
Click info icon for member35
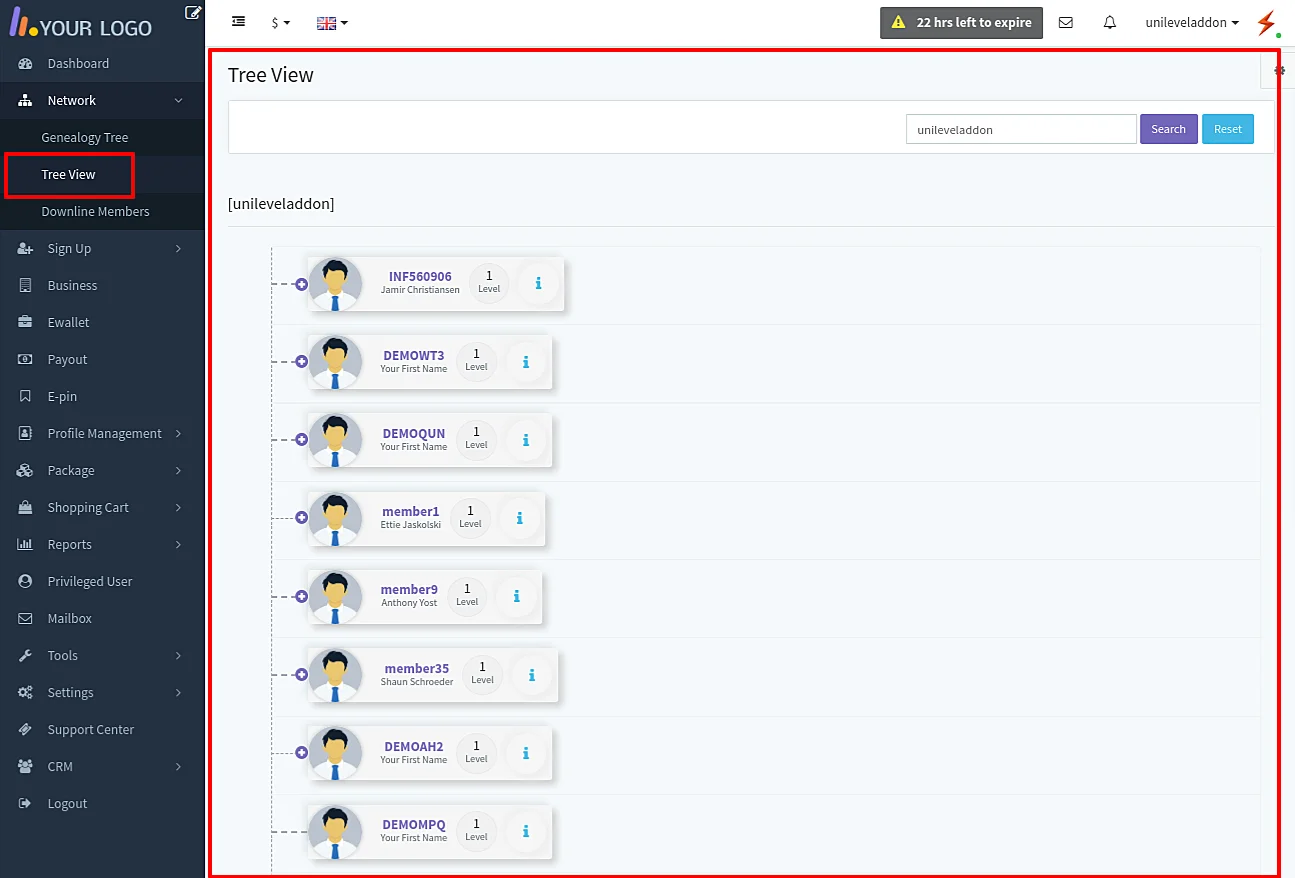point(532,675)
